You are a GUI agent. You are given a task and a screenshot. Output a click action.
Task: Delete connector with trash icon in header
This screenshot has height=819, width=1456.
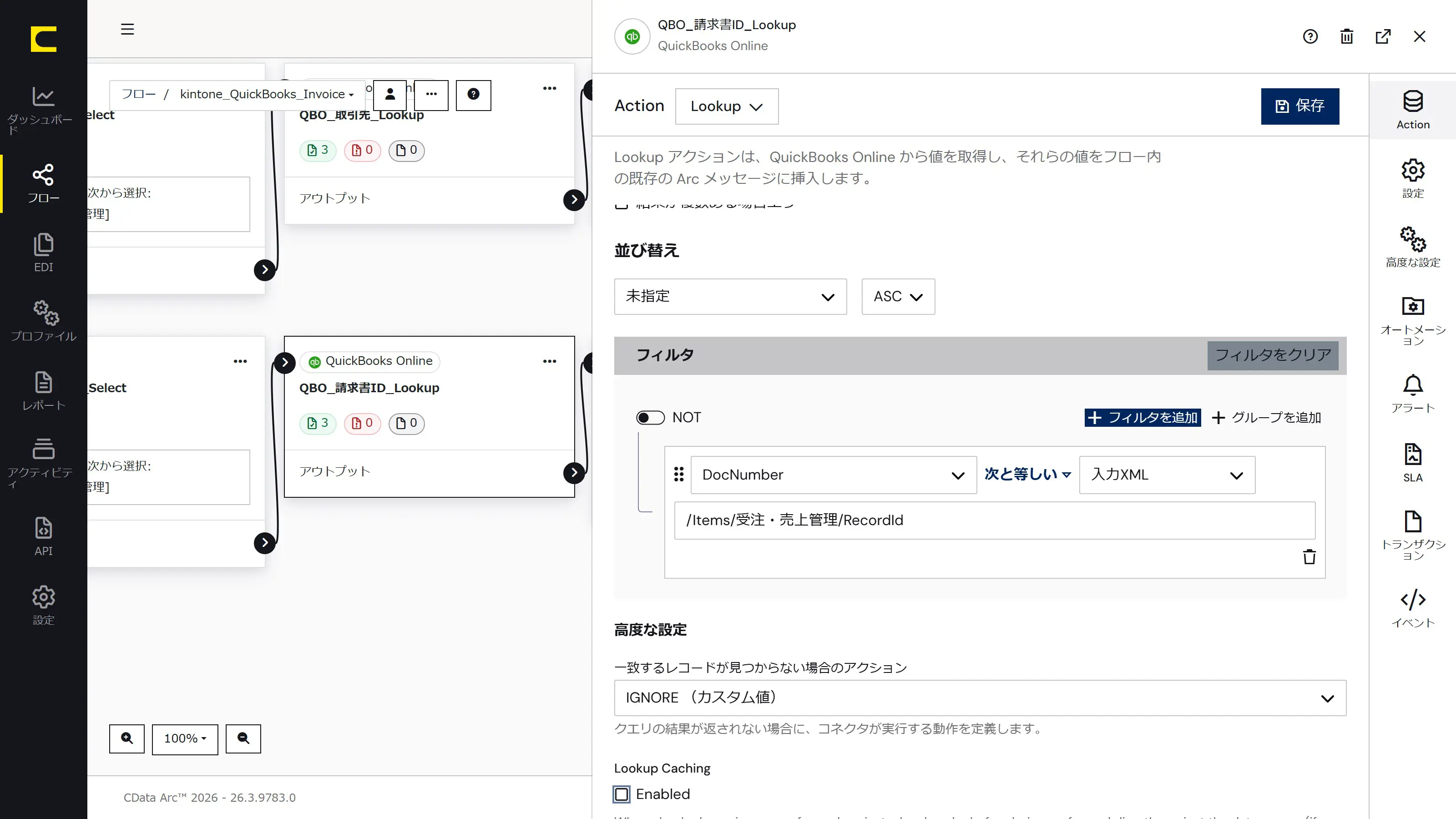tap(1347, 37)
